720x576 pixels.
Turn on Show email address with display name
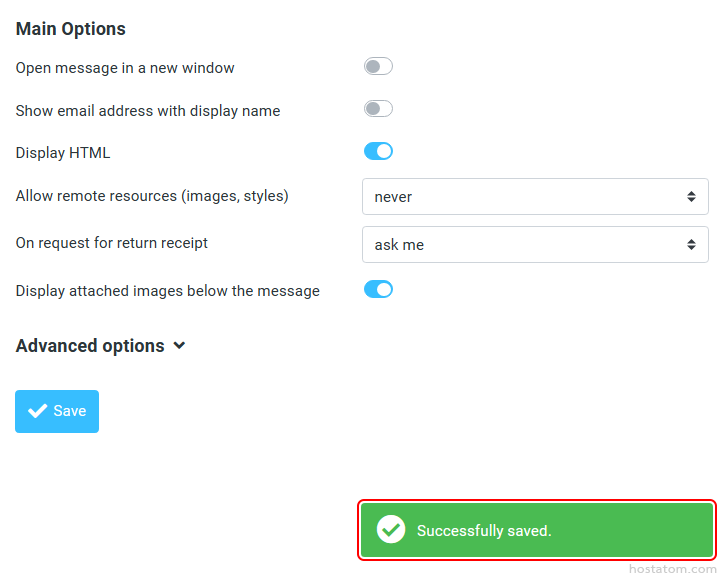coord(378,109)
